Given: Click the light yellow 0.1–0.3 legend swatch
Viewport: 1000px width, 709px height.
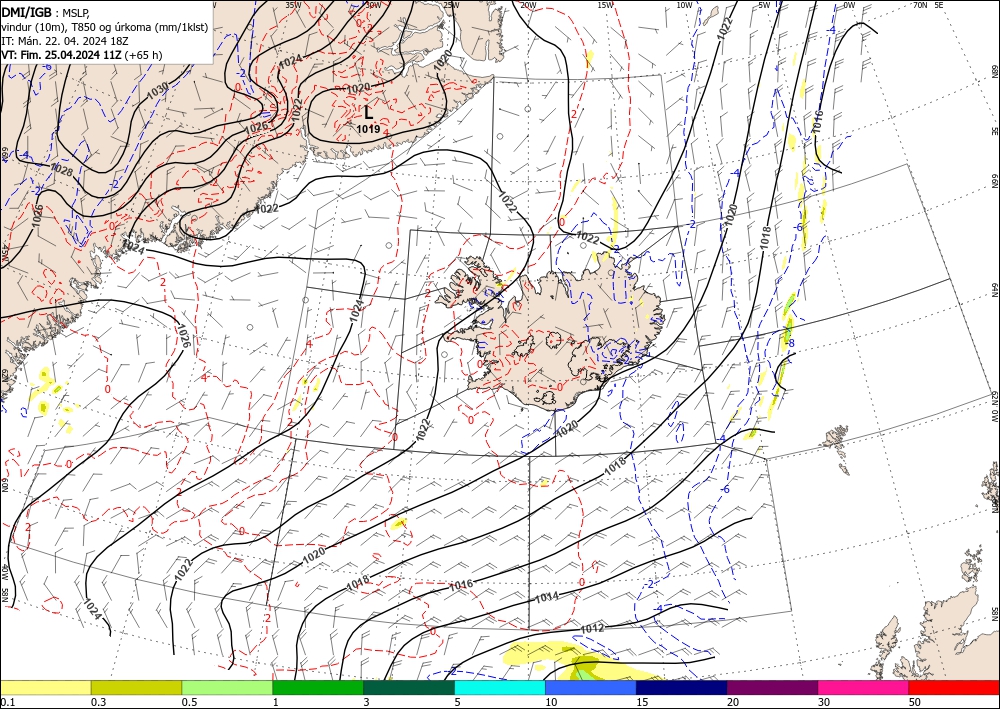Looking at the screenshot, I should (x=45, y=688).
